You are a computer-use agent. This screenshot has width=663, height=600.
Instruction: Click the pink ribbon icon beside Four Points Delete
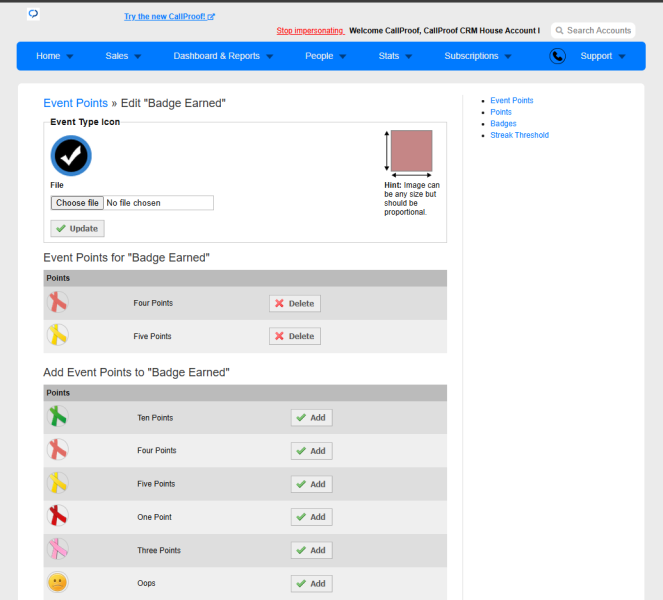pyautogui.click(x=58, y=302)
